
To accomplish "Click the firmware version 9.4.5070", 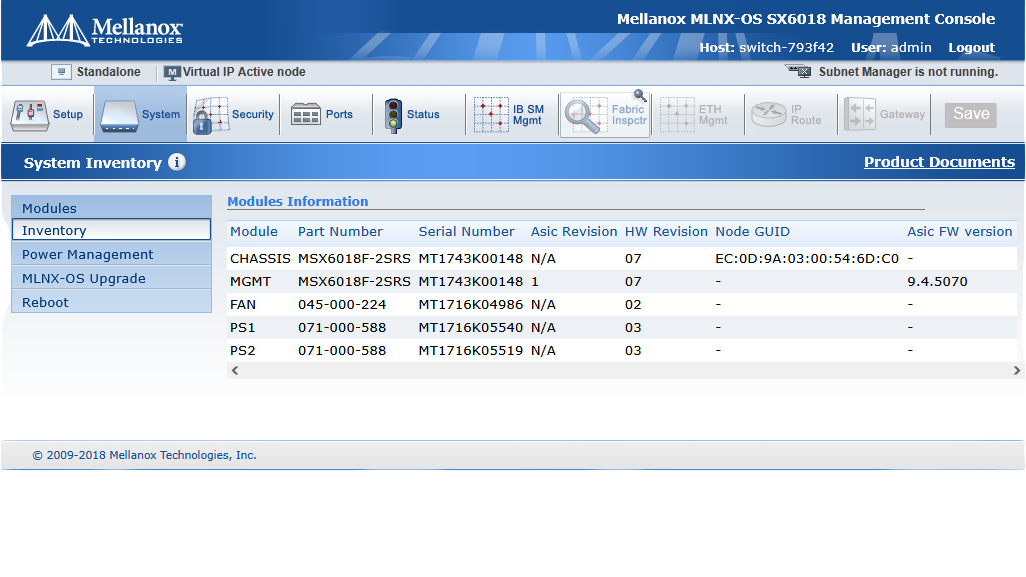I will tap(937, 281).
